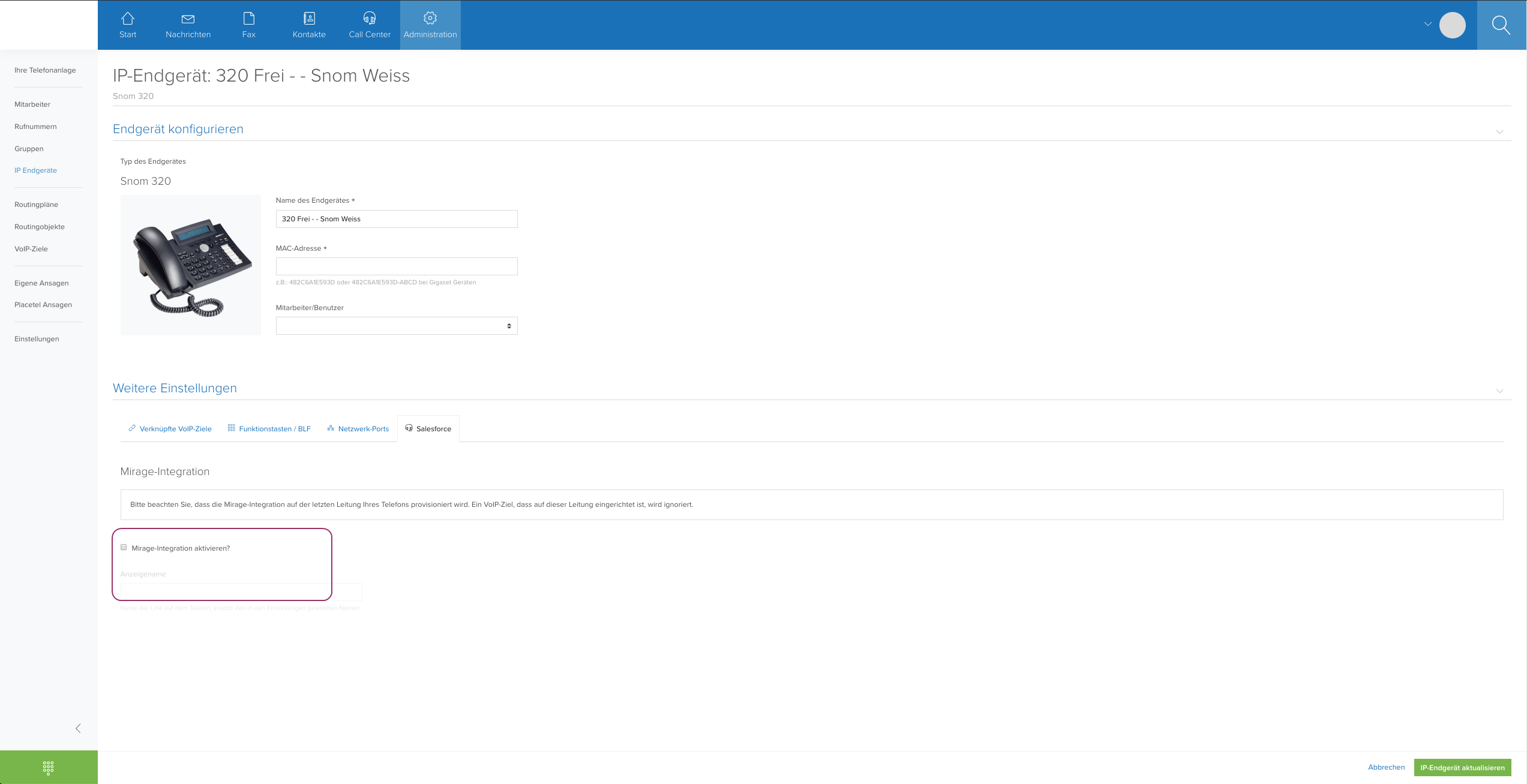This screenshot has height=784, width=1527.
Task: Click Name des Endgerätes input field
Action: (x=397, y=219)
